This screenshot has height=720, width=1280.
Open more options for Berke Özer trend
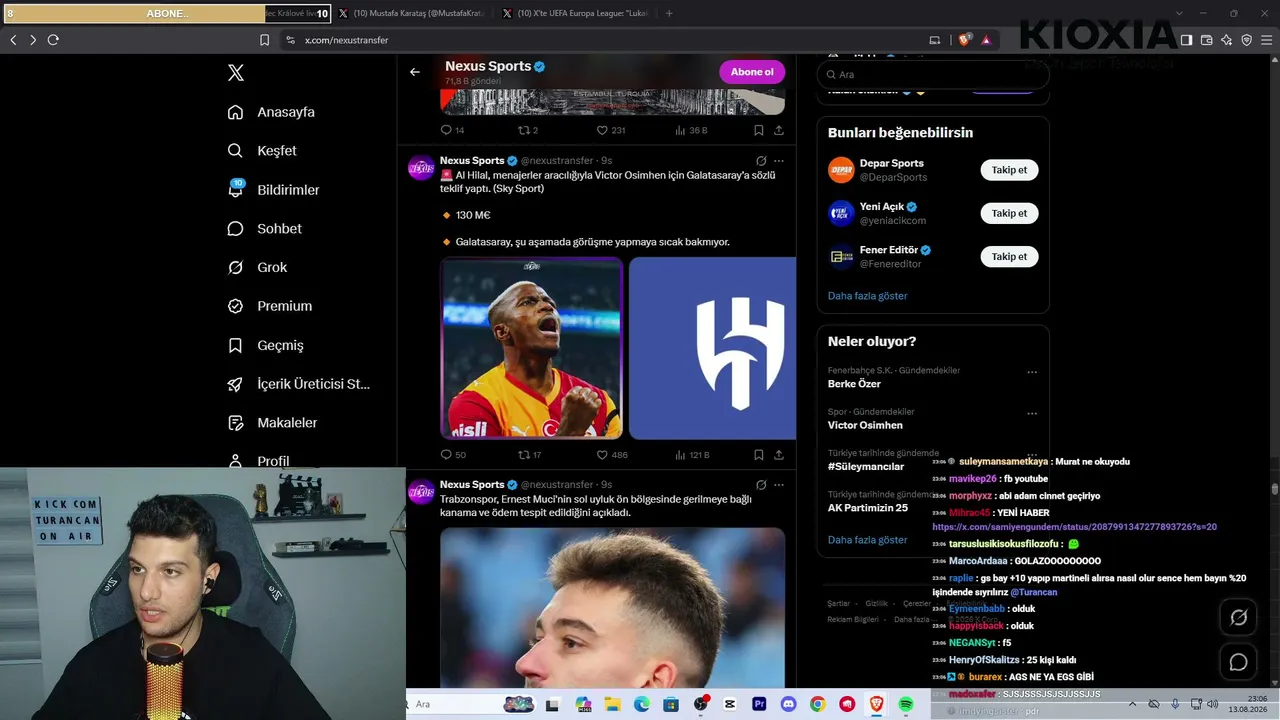(x=1032, y=372)
